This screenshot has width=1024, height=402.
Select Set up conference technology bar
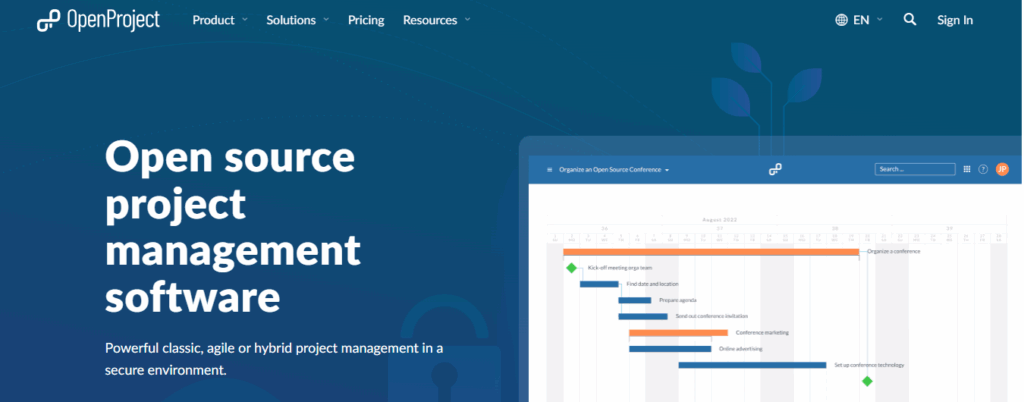click(x=752, y=365)
